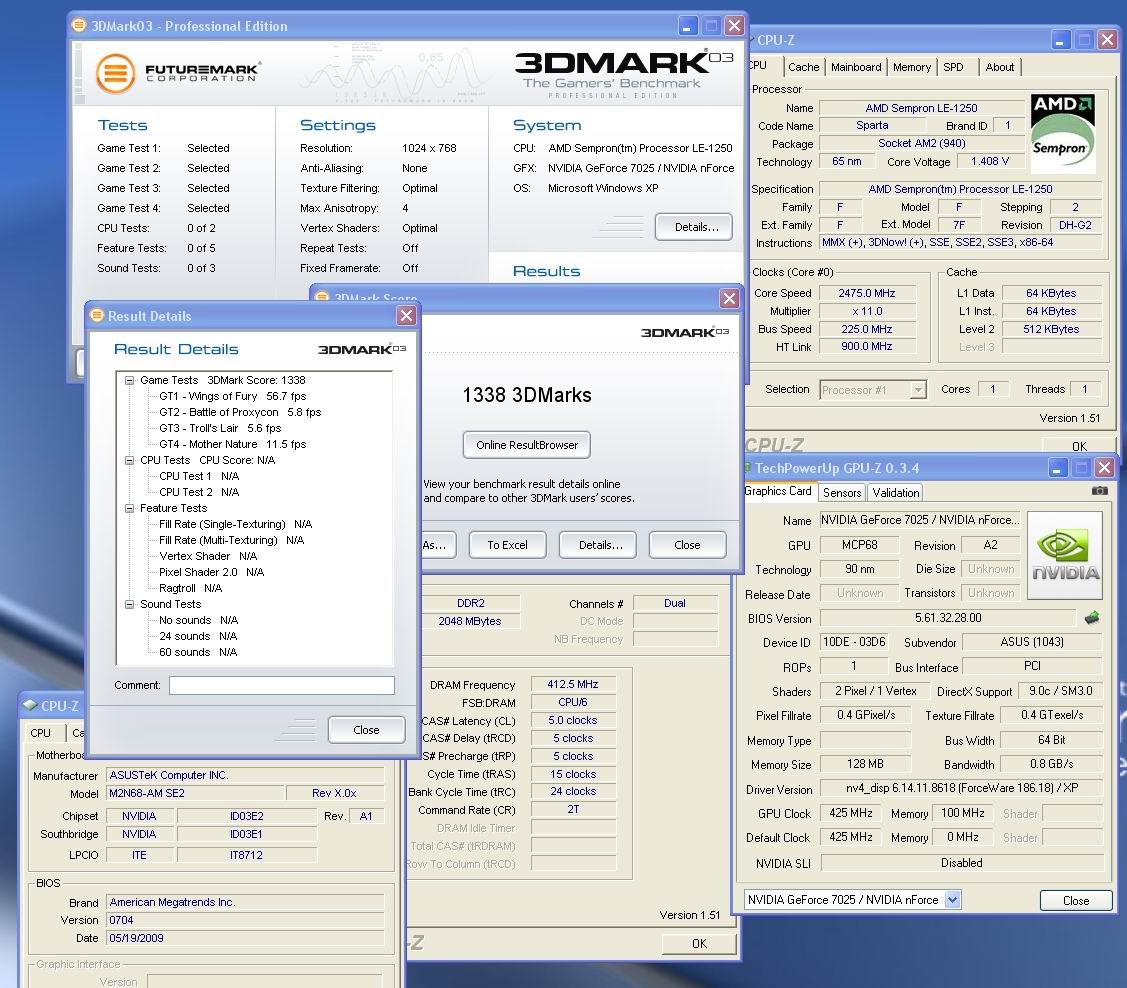Switch to the GPU-Z Validation tab
Screen dimensions: 1127x988
896,492
